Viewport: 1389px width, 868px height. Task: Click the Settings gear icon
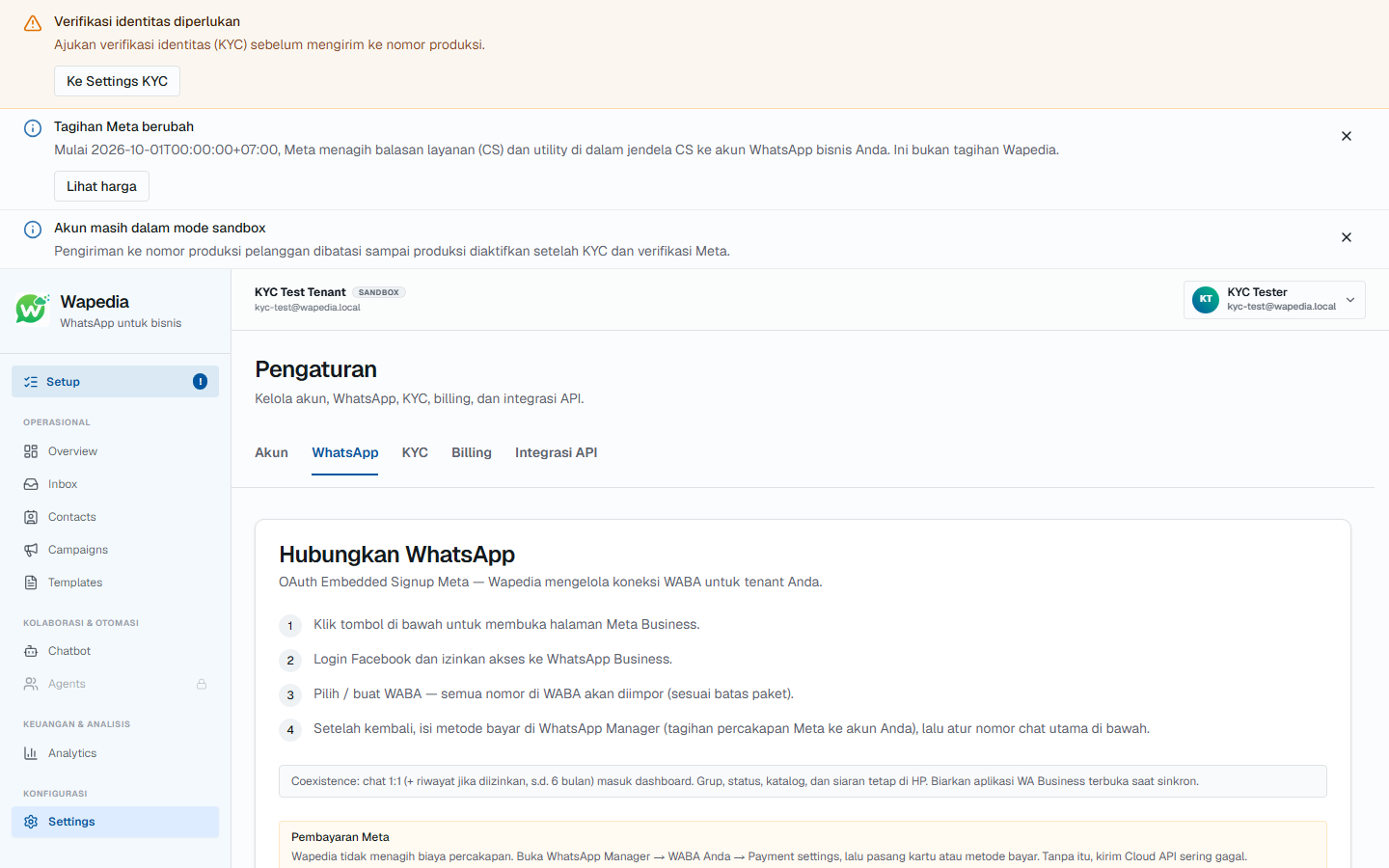pyautogui.click(x=31, y=822)
